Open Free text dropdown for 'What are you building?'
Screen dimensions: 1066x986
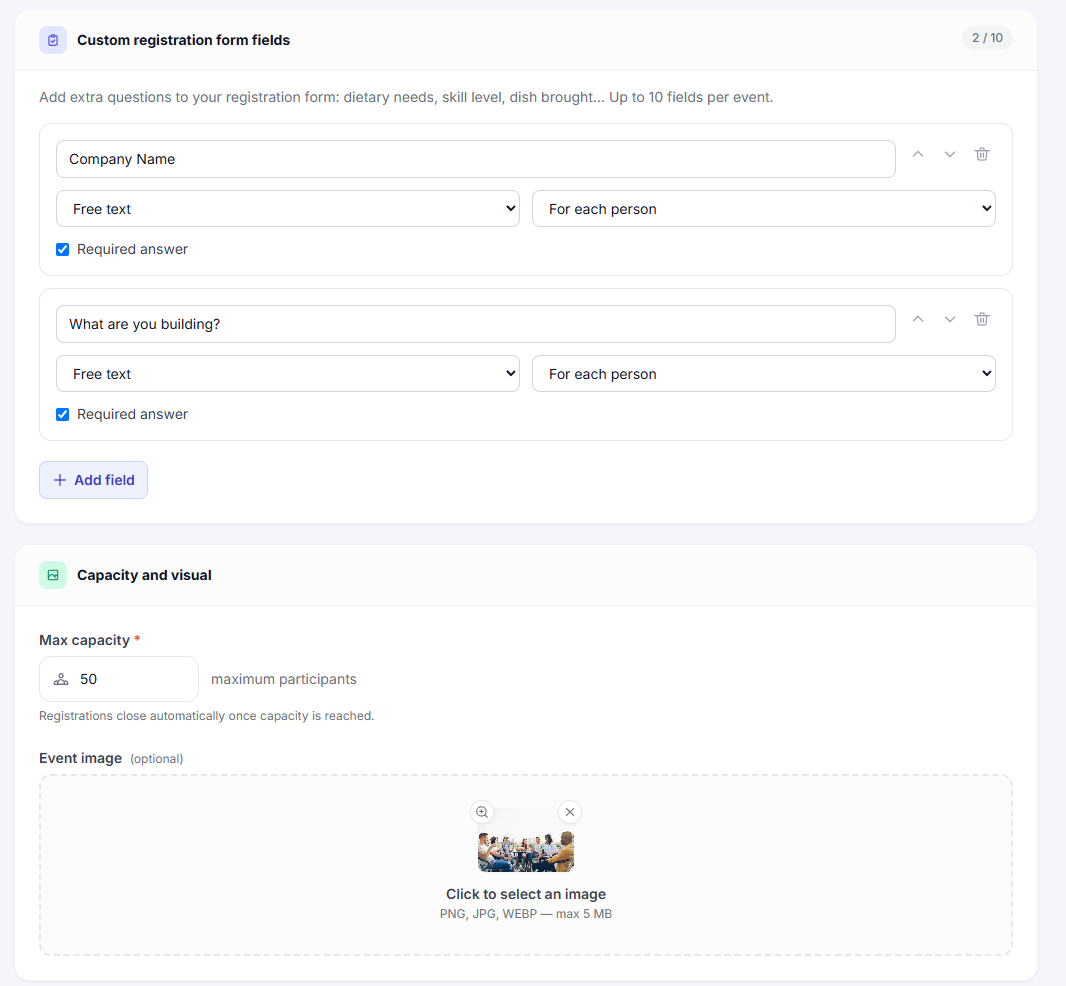click(288, 373)
